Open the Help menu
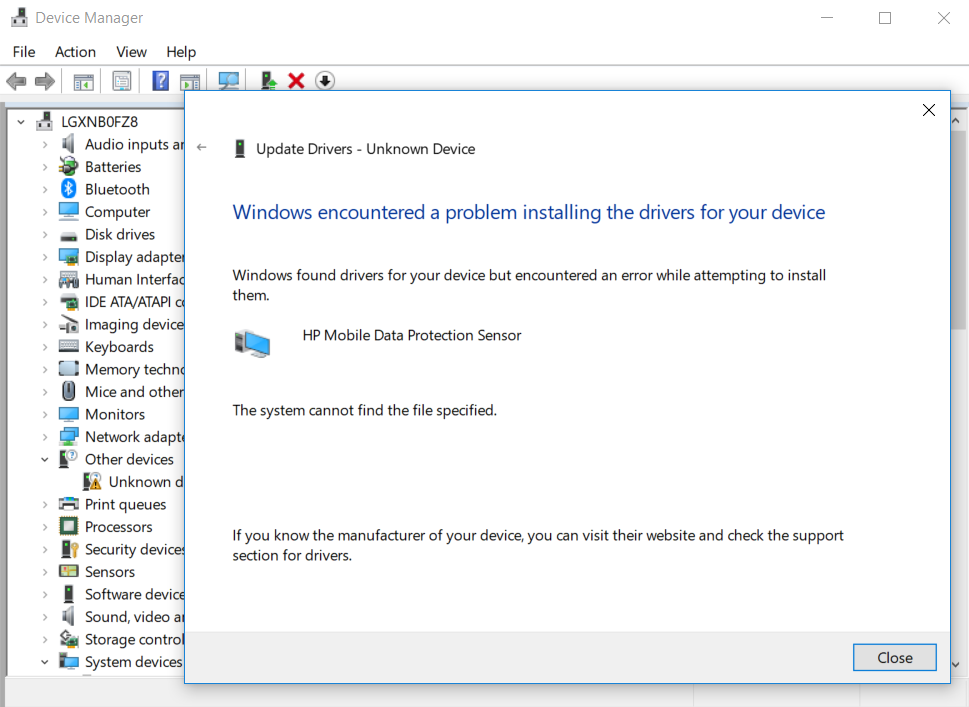969x707 pixels. point(181,52)
